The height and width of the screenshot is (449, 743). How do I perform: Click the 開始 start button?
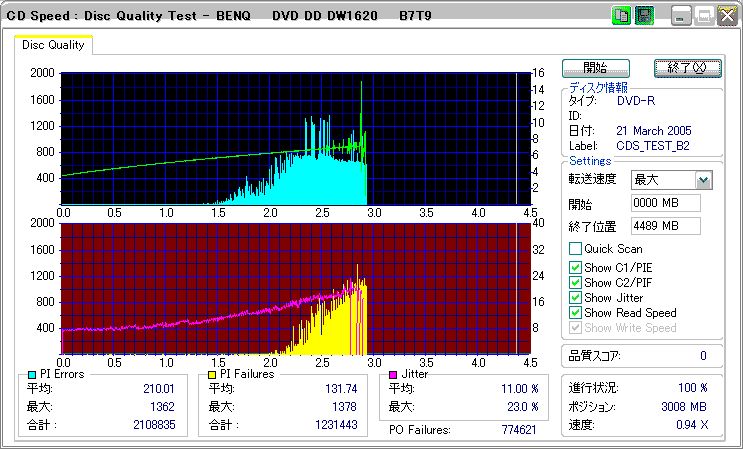point(596,68)
